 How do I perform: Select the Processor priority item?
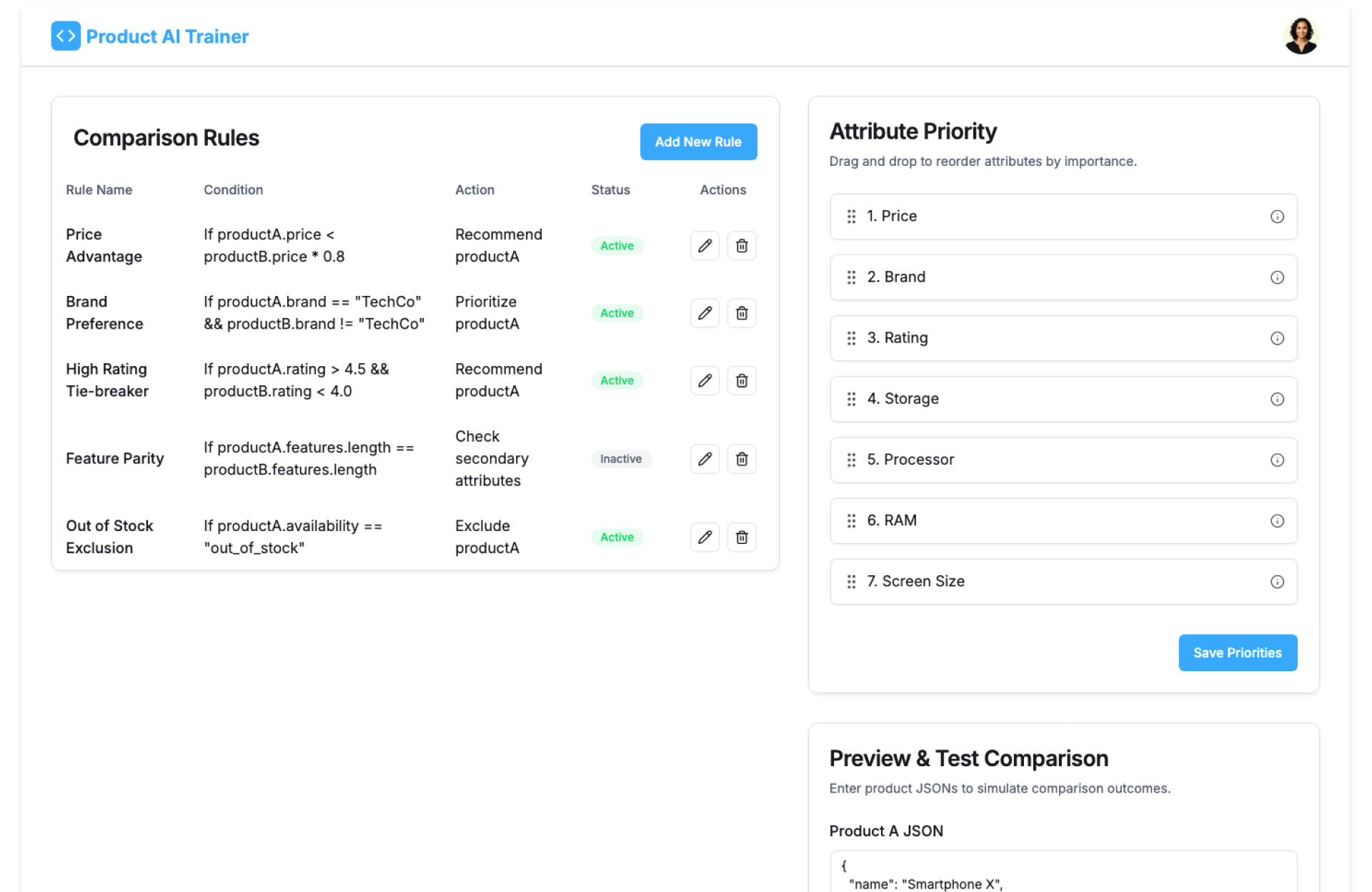[x=1063, y=460]
